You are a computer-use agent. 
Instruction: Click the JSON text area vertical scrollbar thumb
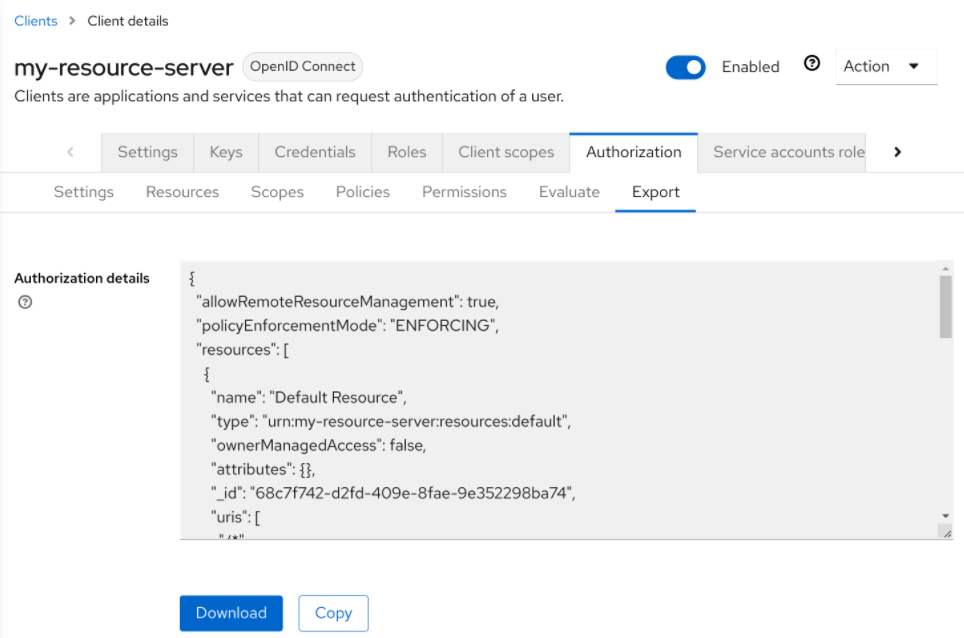pos(946,308)
